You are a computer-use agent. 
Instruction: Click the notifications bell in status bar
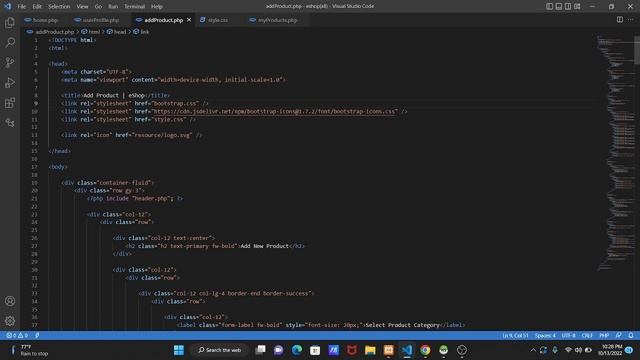pos(631,336)
